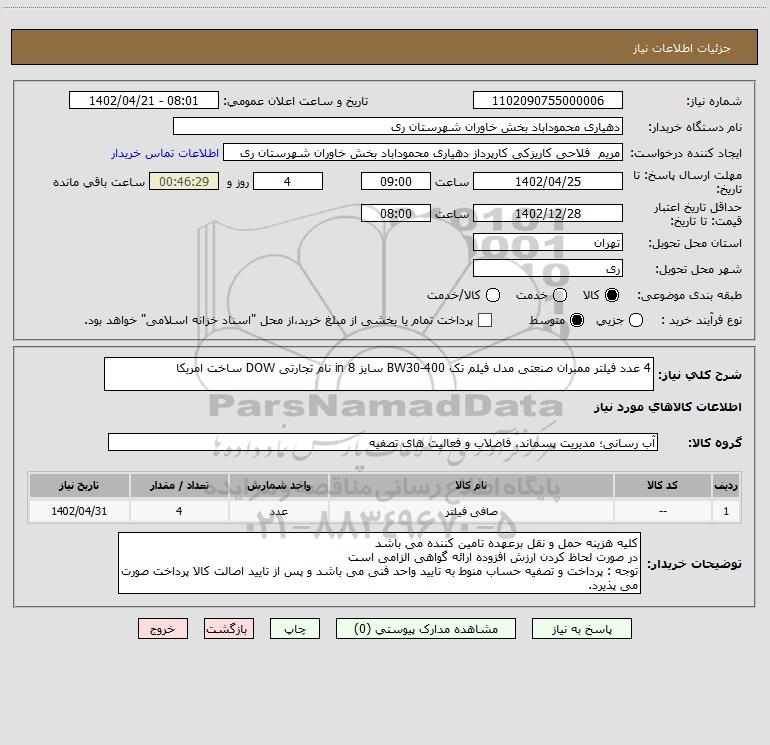
Task: Click the شرح کلی نیاز label
Action: (x=700, y=375)
